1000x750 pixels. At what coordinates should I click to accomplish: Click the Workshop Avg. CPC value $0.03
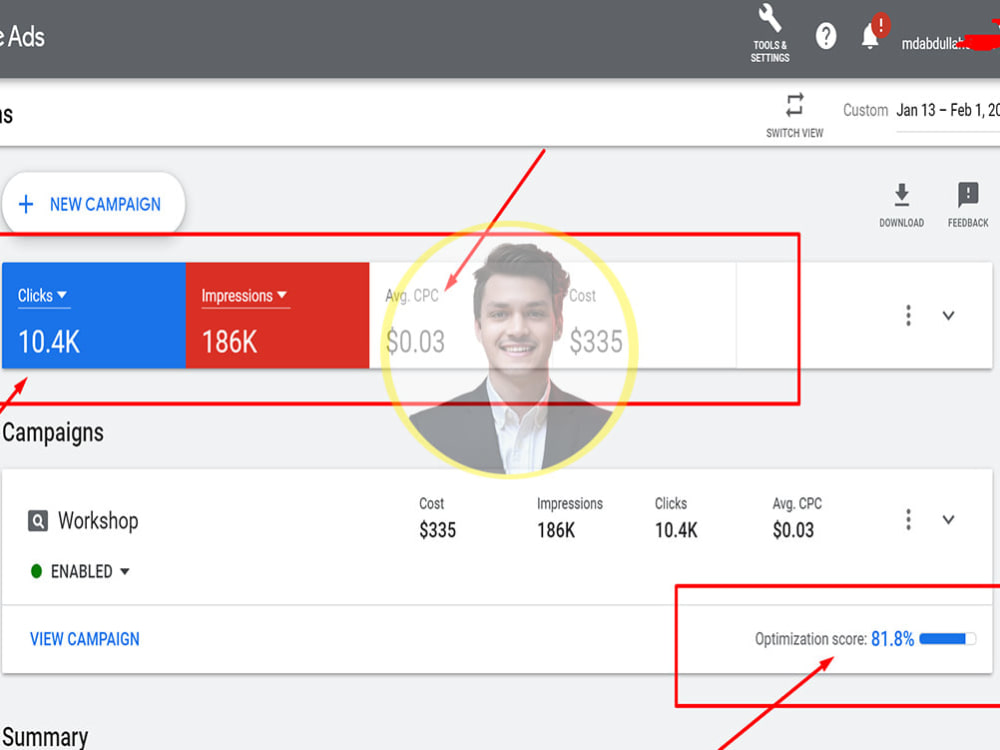pyautogui.click(x=793, y=530)
